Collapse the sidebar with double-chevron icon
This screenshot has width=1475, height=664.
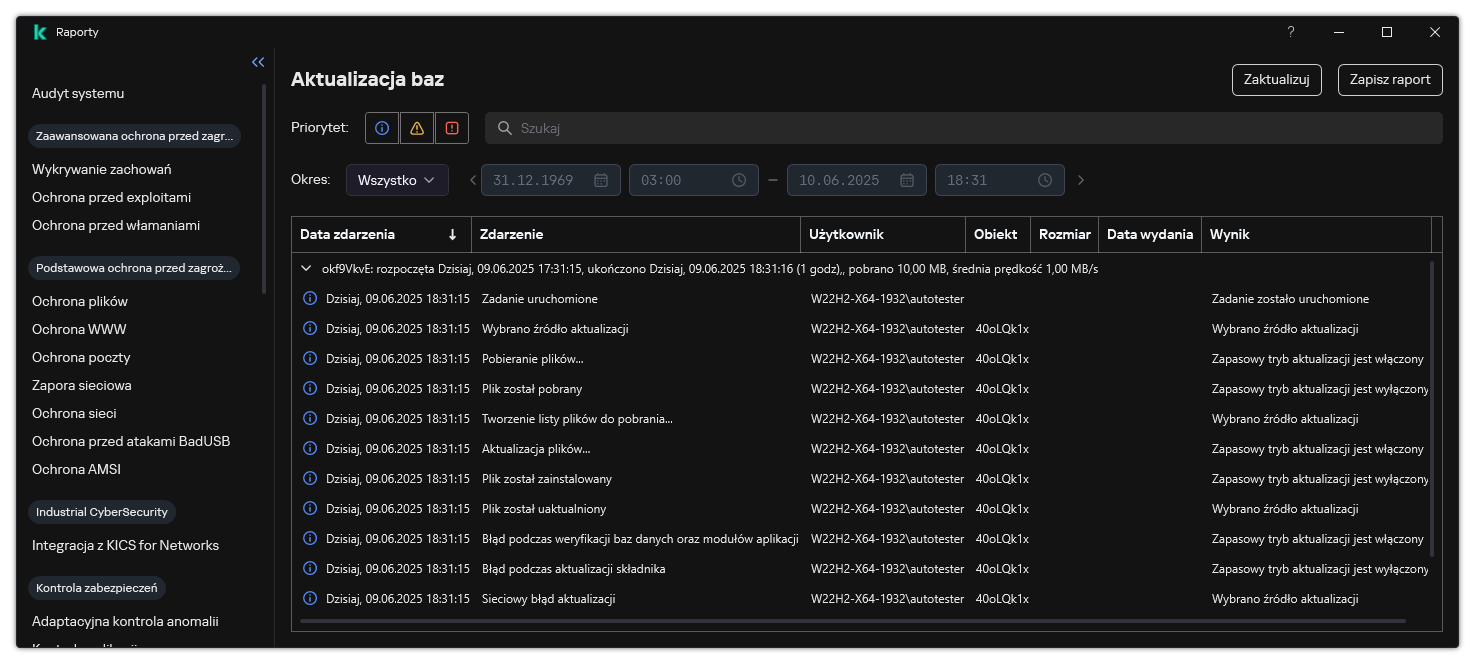click(x=258, y=62)
